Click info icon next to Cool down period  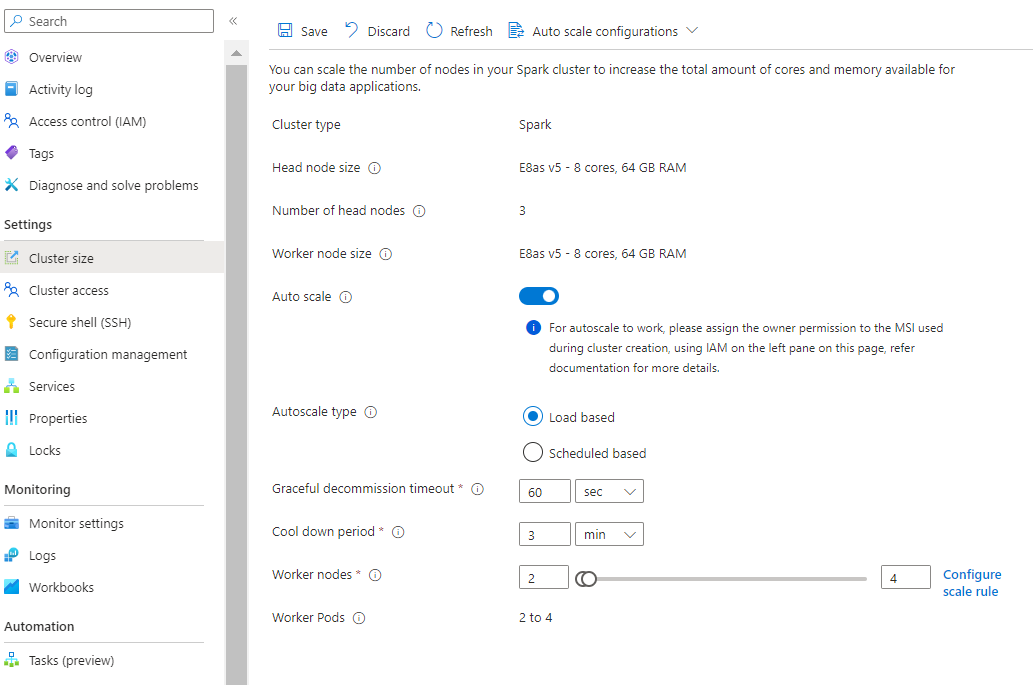pos(398,532)
